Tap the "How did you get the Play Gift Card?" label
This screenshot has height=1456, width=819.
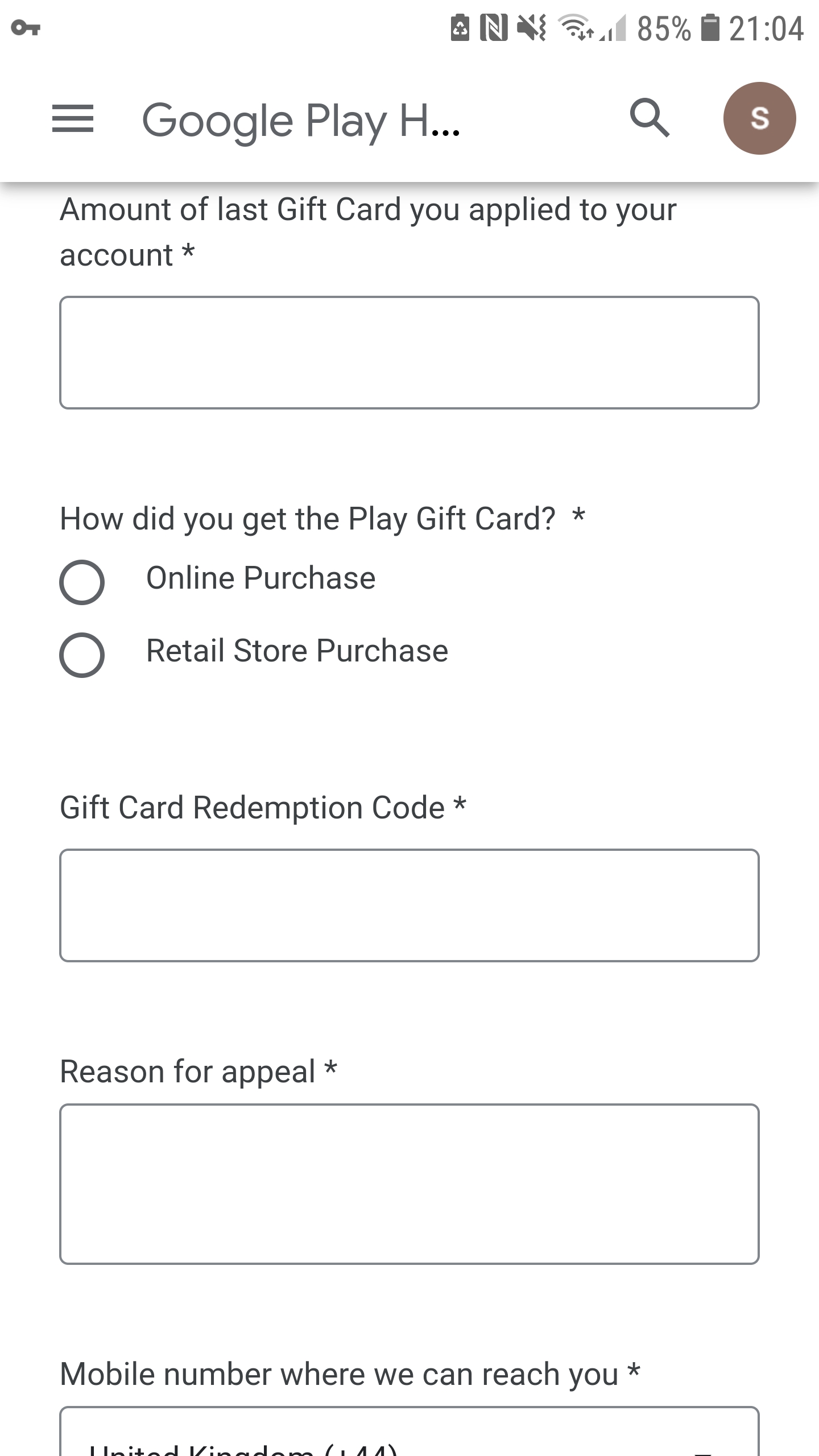click(x=308, y=519)
